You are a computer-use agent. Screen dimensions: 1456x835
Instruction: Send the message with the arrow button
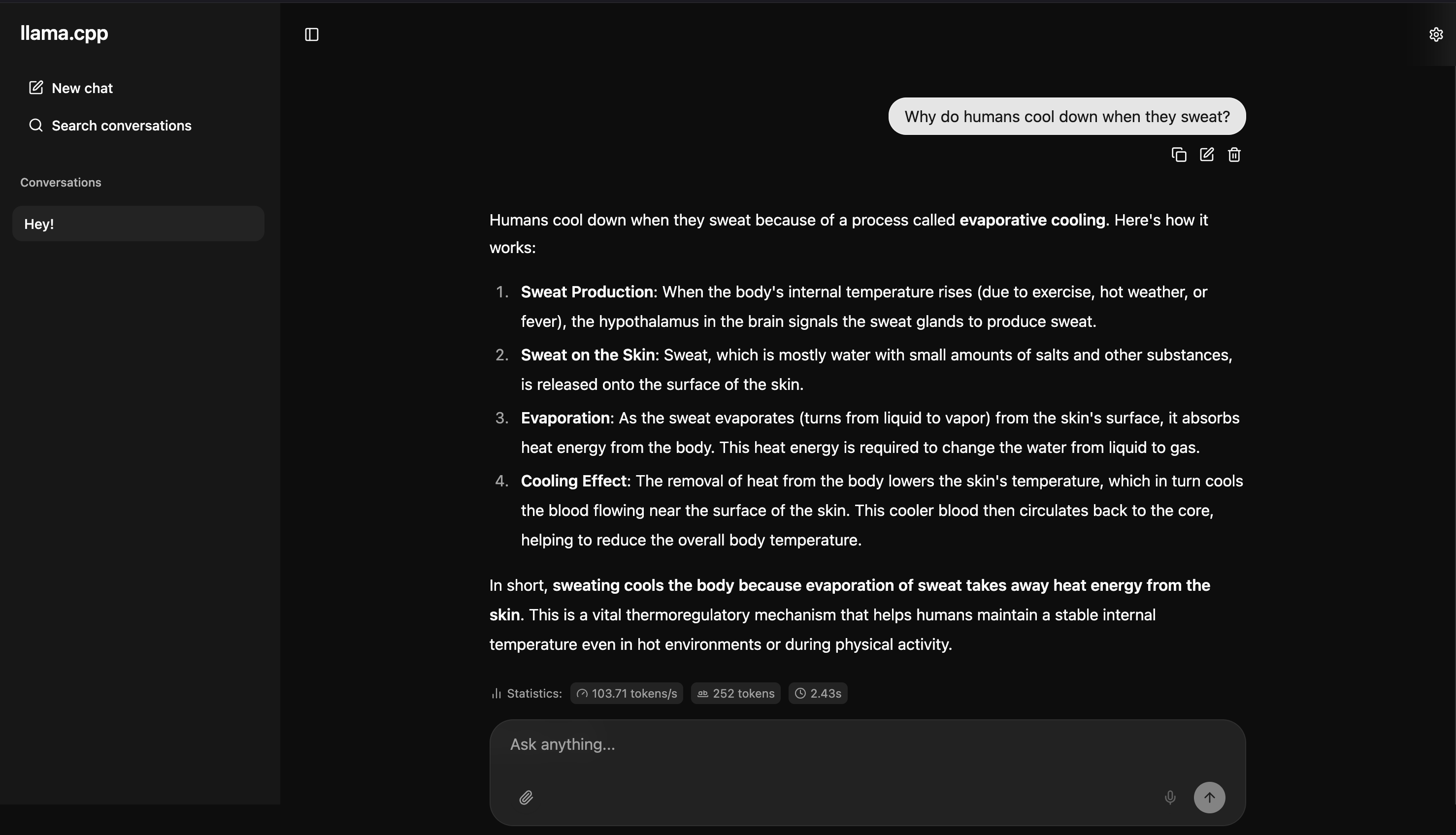coord(1209,797)
